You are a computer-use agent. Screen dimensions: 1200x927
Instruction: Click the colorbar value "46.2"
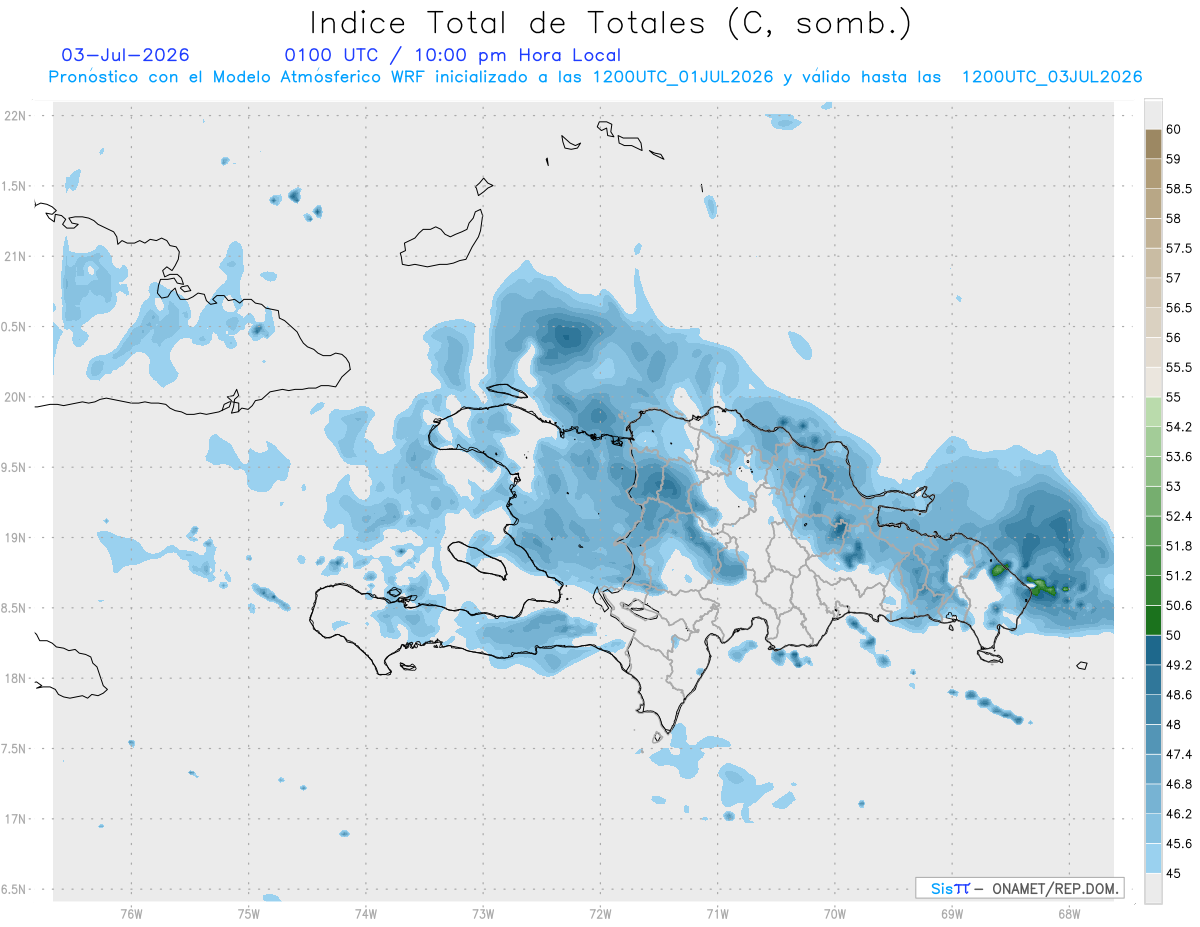[x=1179, y=814]
